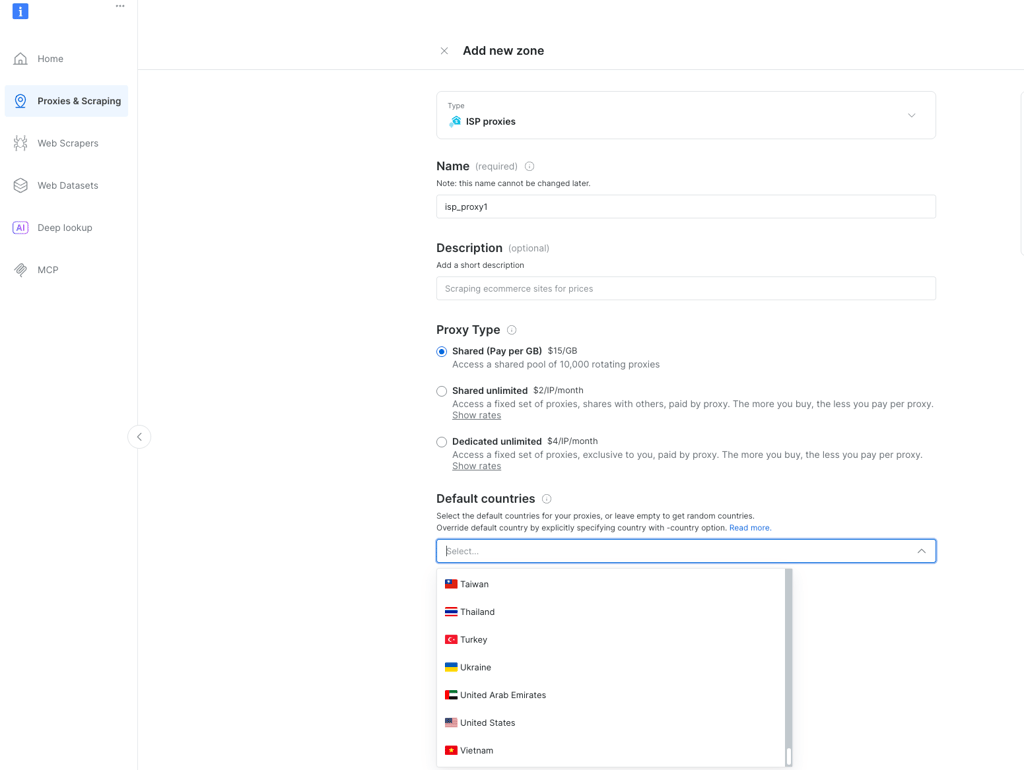Click the United States flag icon
Viewport: 1024px width, 770px height.
[451, 722]
